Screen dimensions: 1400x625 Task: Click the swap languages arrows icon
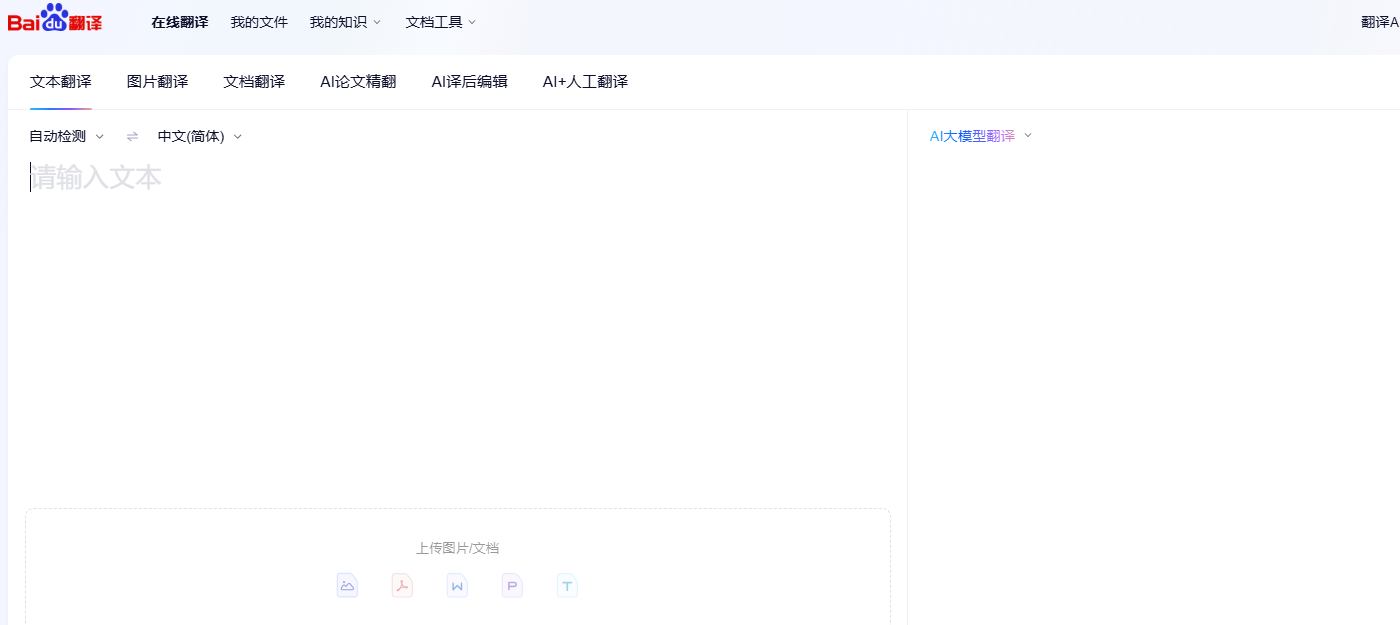pyautogui.click(x=131, y=136)
